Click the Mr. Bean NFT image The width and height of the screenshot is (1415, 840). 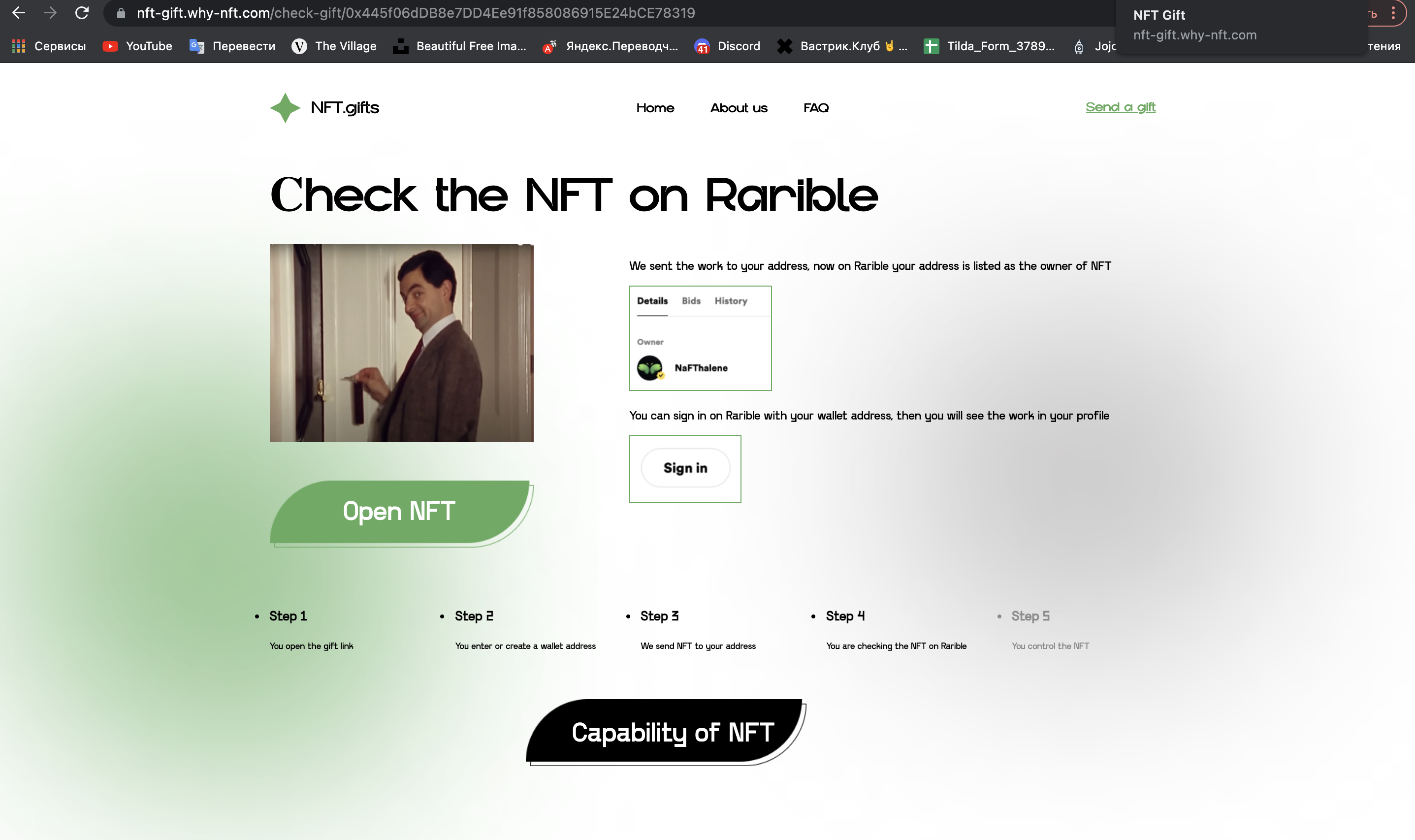coord(401,343)
